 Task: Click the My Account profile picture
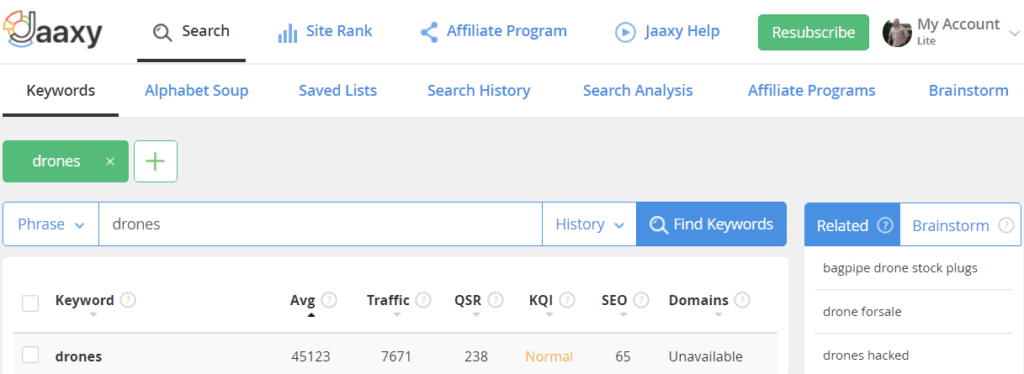point(897,32)
